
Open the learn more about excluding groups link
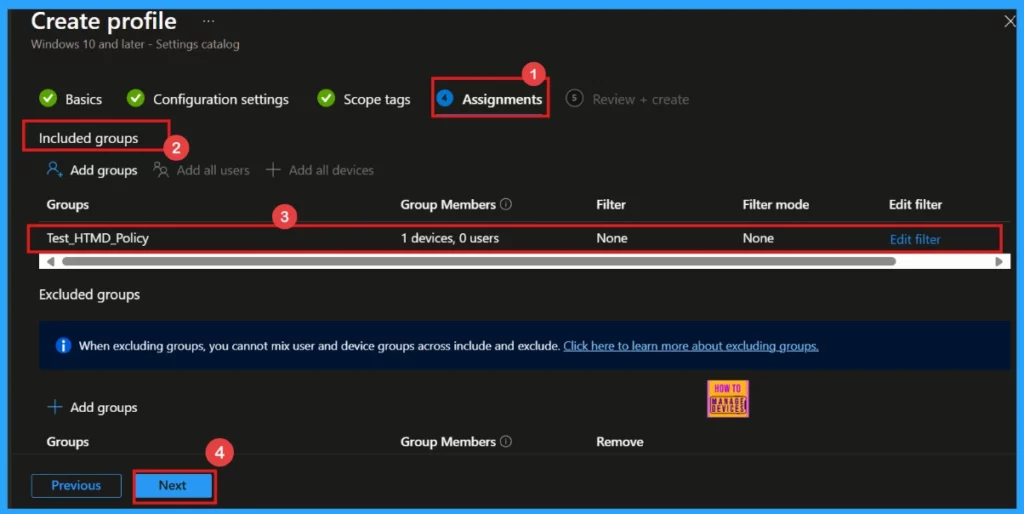[691, 345]
